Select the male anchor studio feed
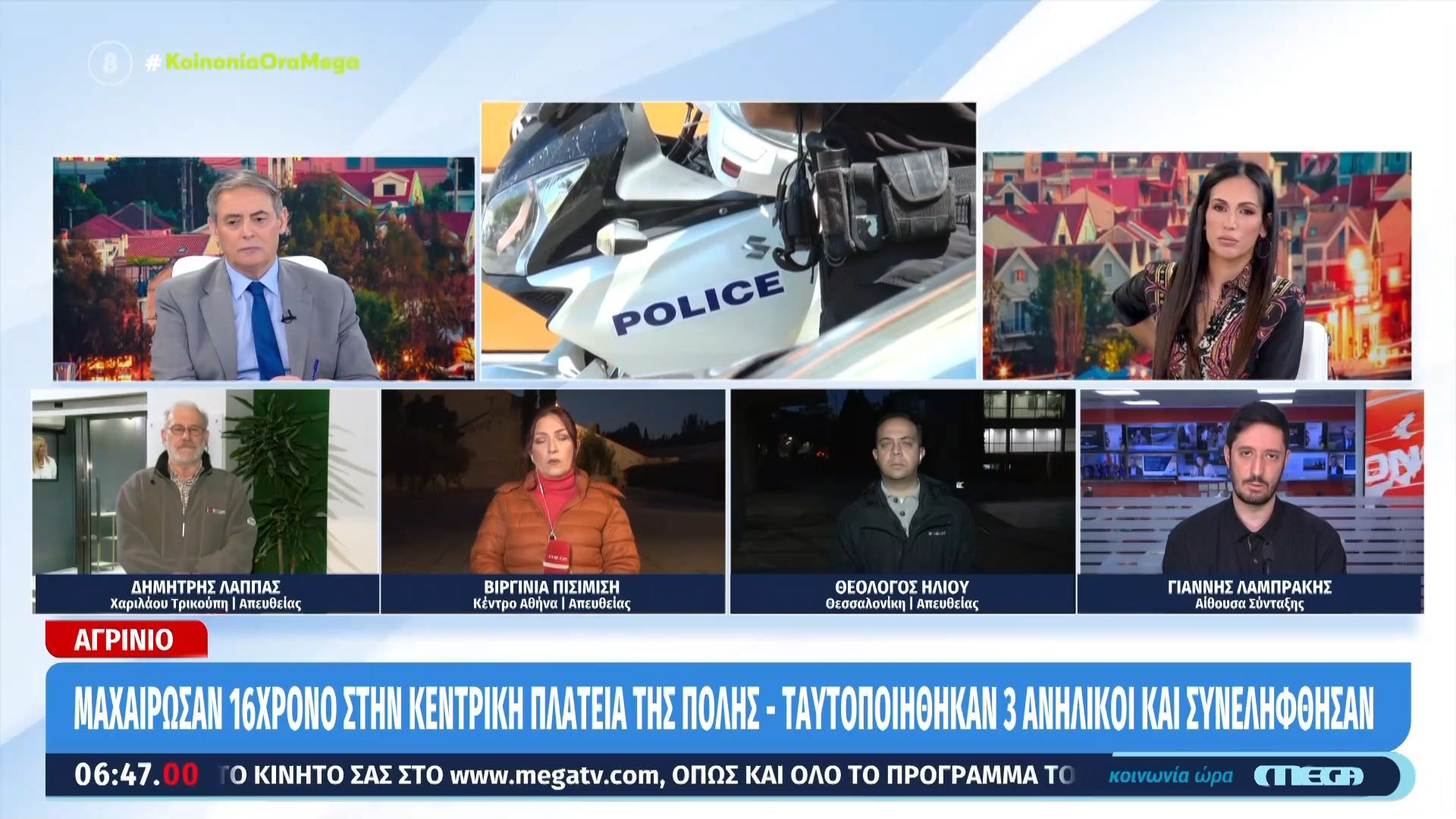Screen dimensions: 1456x819 [263, 268]
